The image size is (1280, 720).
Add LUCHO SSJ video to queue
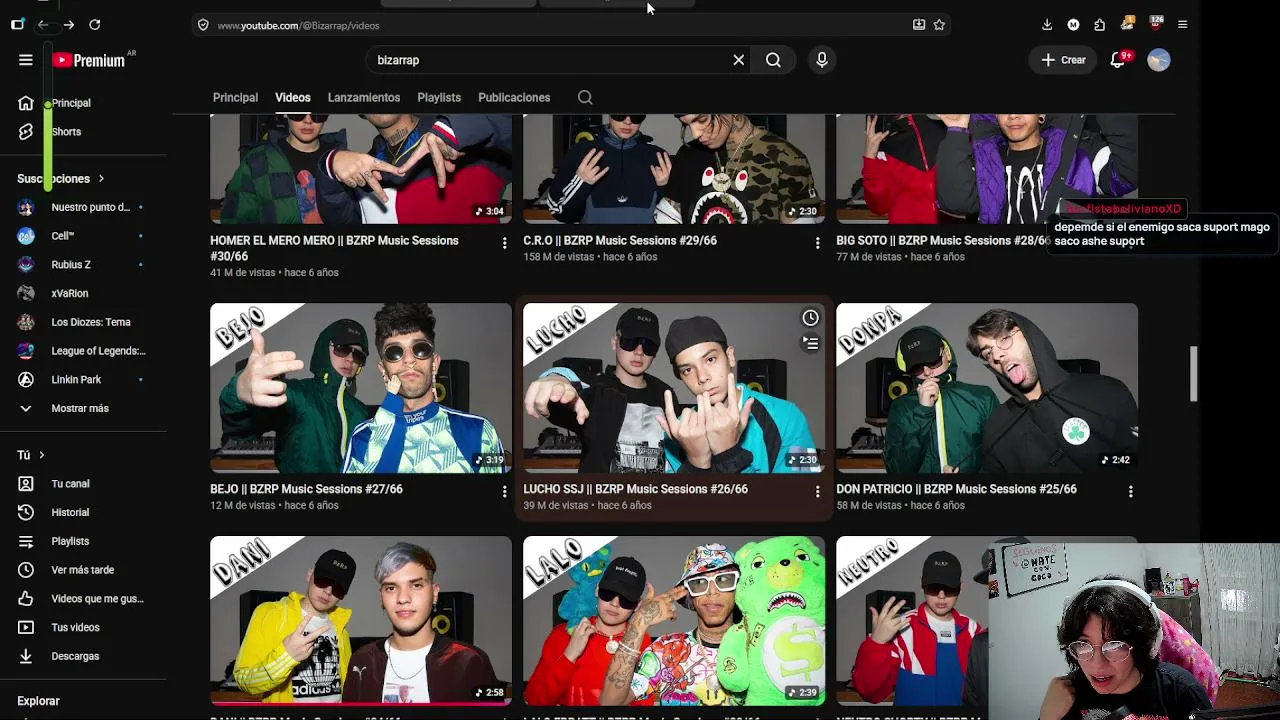[x=810, y=343]
